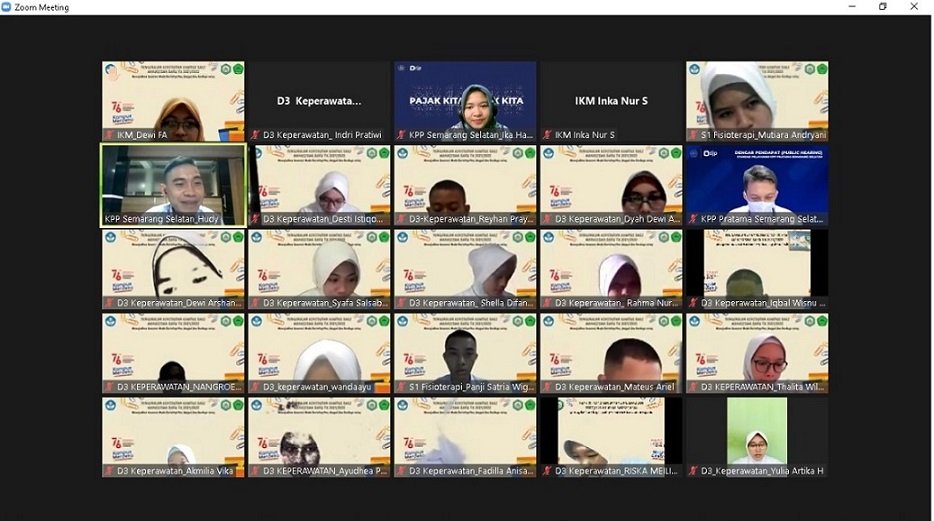Click muted mic icon beside RISKA MELI's name
The width and height of the screenshot is (934, 521).
coord(547,471)
